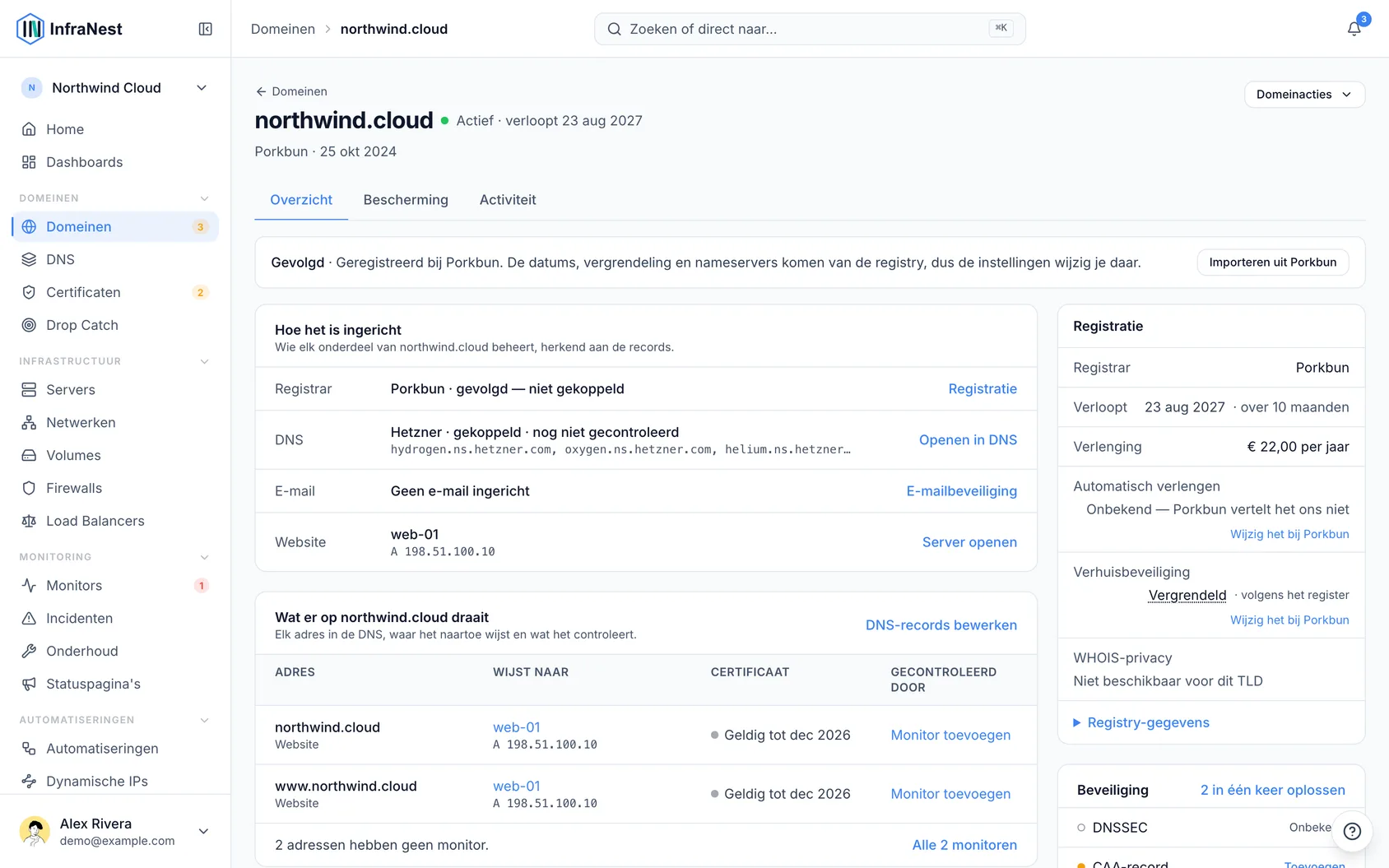Click the InfraNest logo icon
The image size is (1389, 868).
[x=30, y=29]
